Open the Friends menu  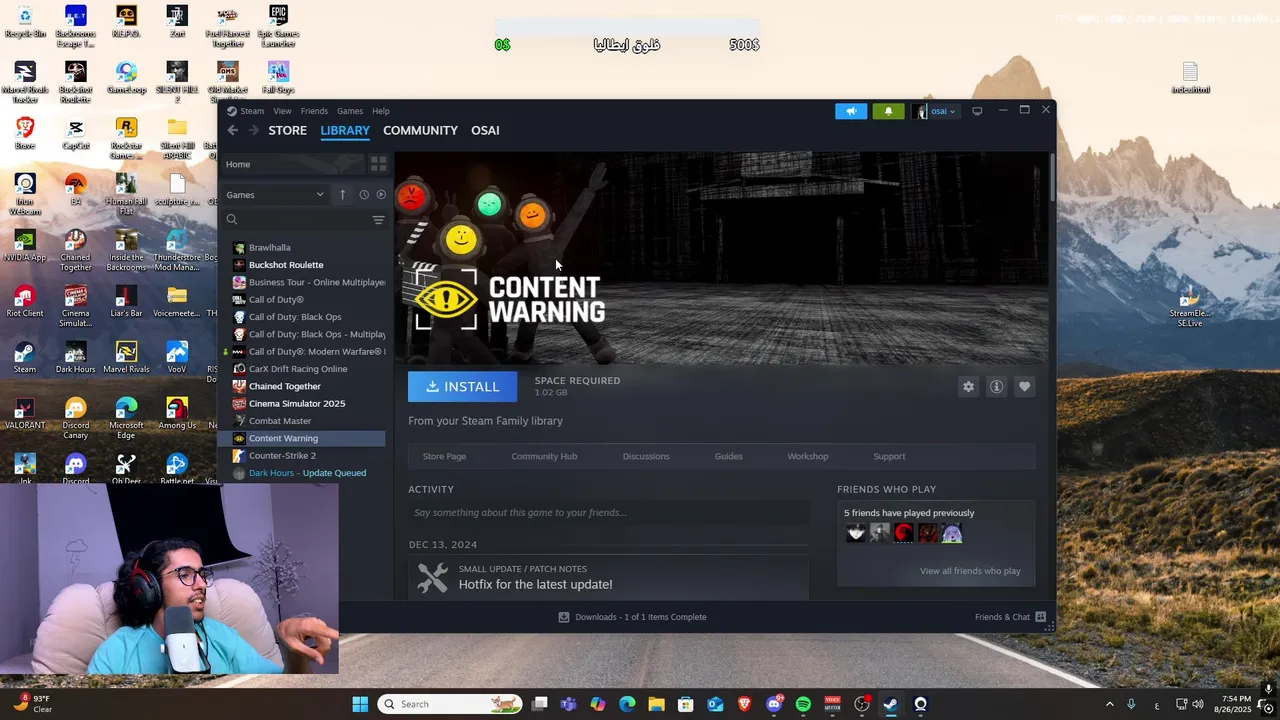click(x=314, y=111)
